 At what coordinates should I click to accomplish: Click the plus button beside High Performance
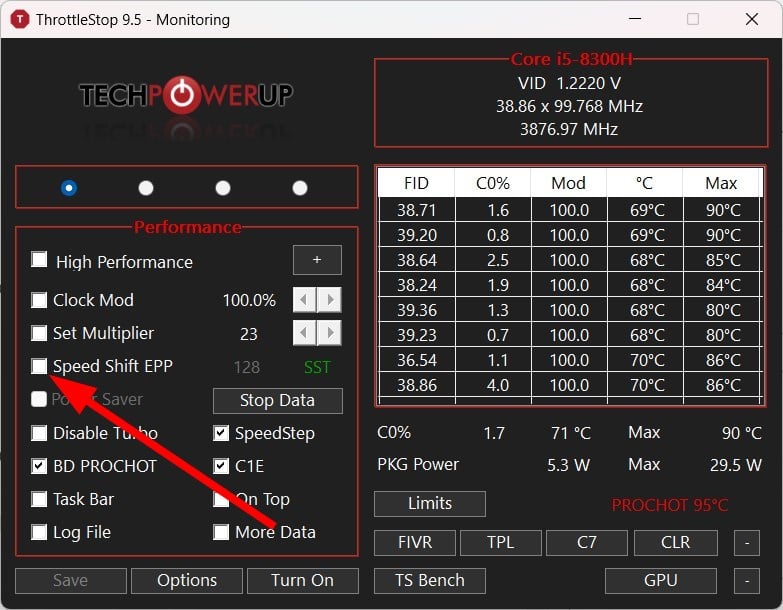pyautogui.click(x=317, y=260)
